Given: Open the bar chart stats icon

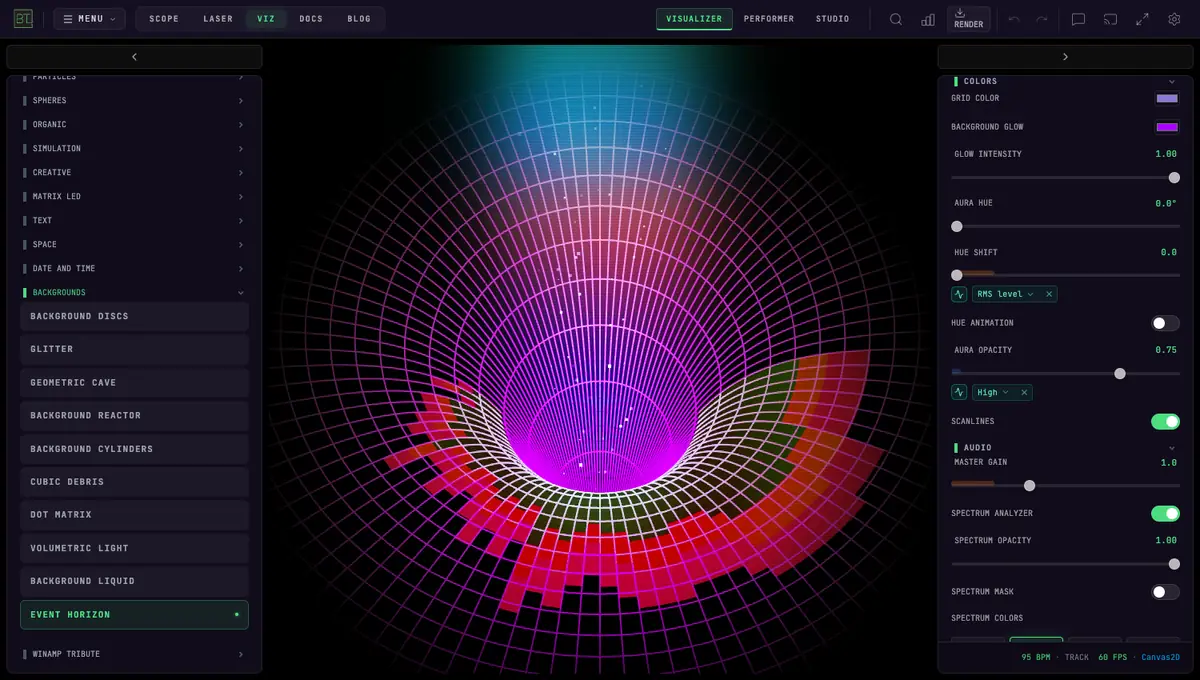Looking at the screenshot, I should point(928,19).
